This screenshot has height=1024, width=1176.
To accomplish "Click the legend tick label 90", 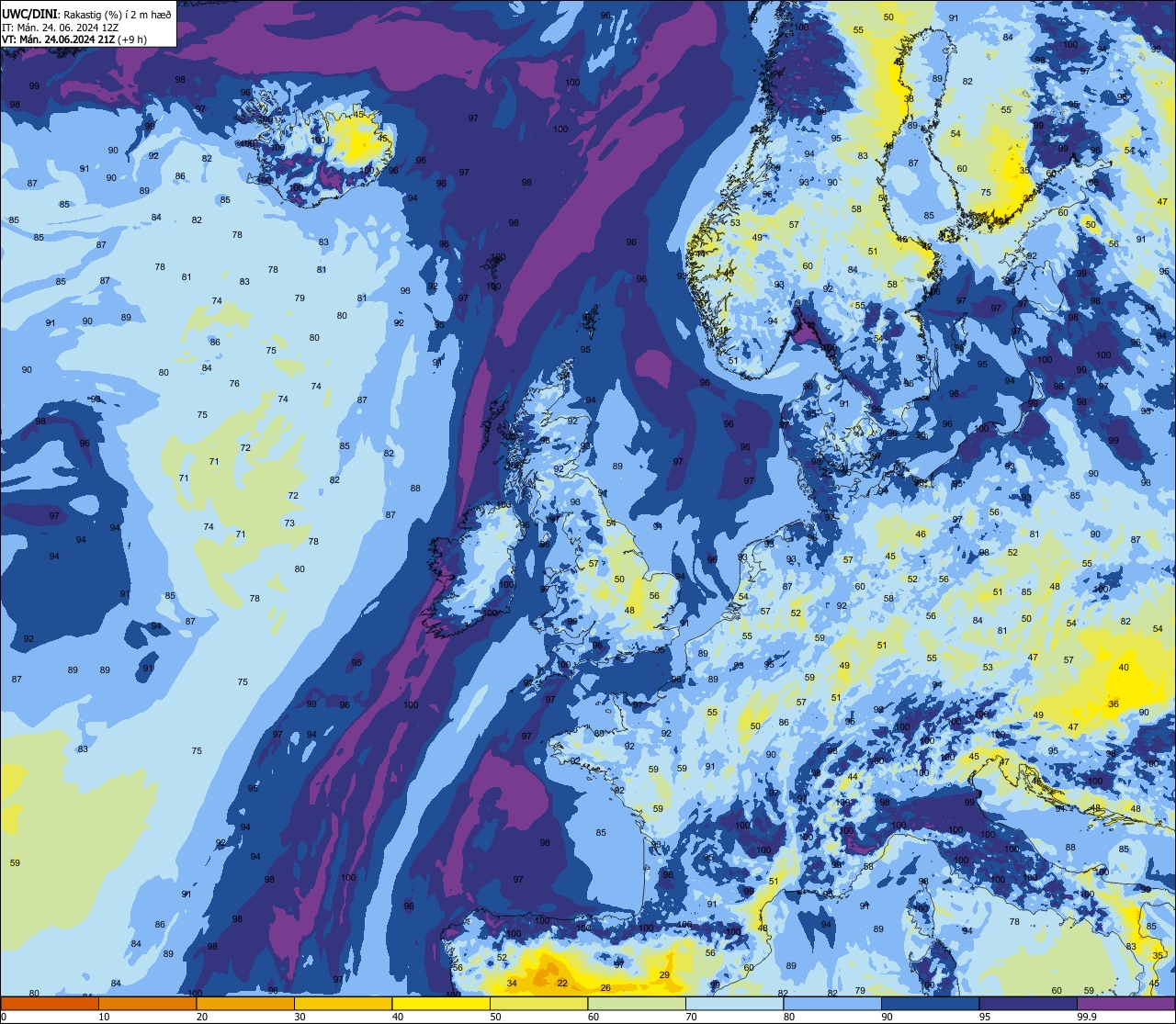I will coord(887,1017).
